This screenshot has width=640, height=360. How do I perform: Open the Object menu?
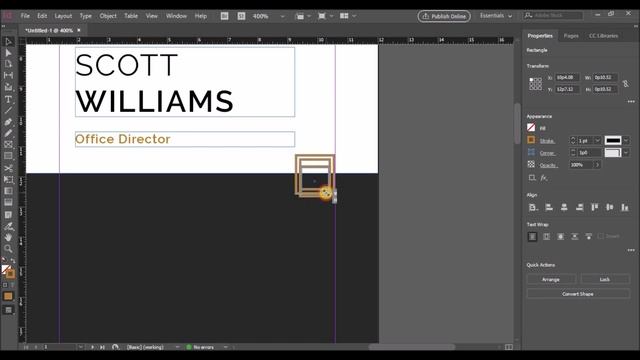pyautogui.click(x=108, y=16)
